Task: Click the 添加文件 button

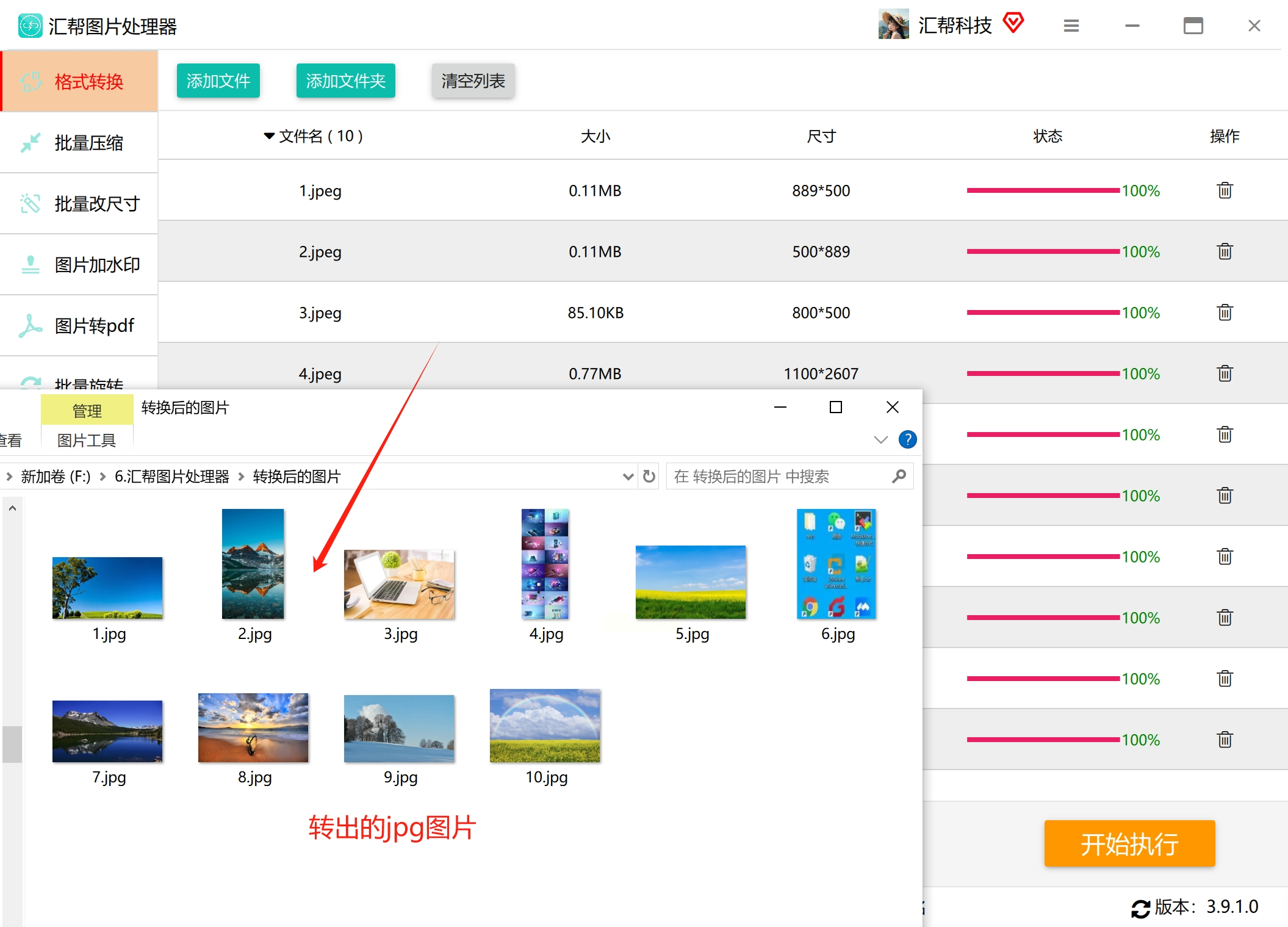Action: (218, 81)
